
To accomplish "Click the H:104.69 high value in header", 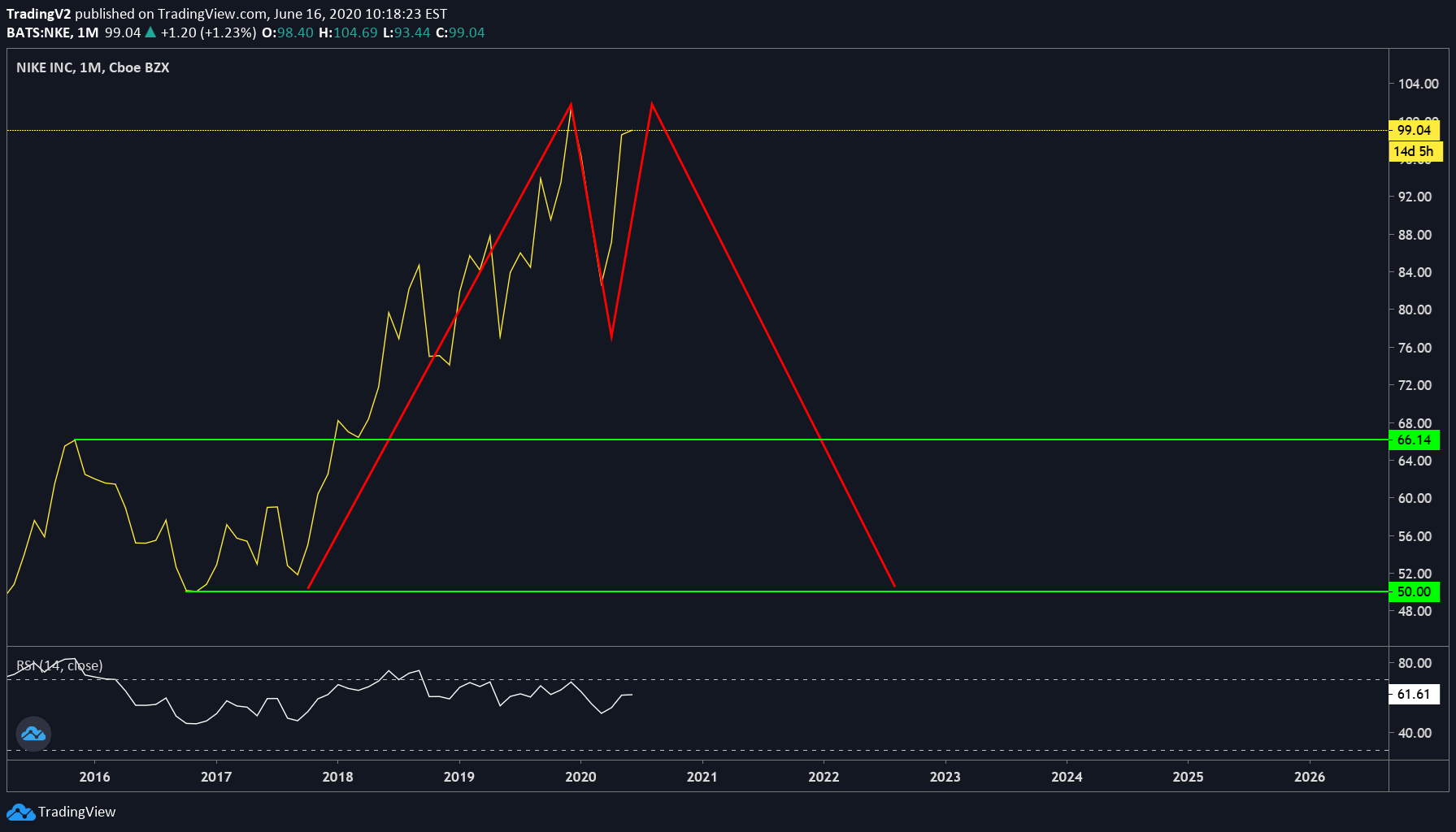I will [x=348, y=32].
